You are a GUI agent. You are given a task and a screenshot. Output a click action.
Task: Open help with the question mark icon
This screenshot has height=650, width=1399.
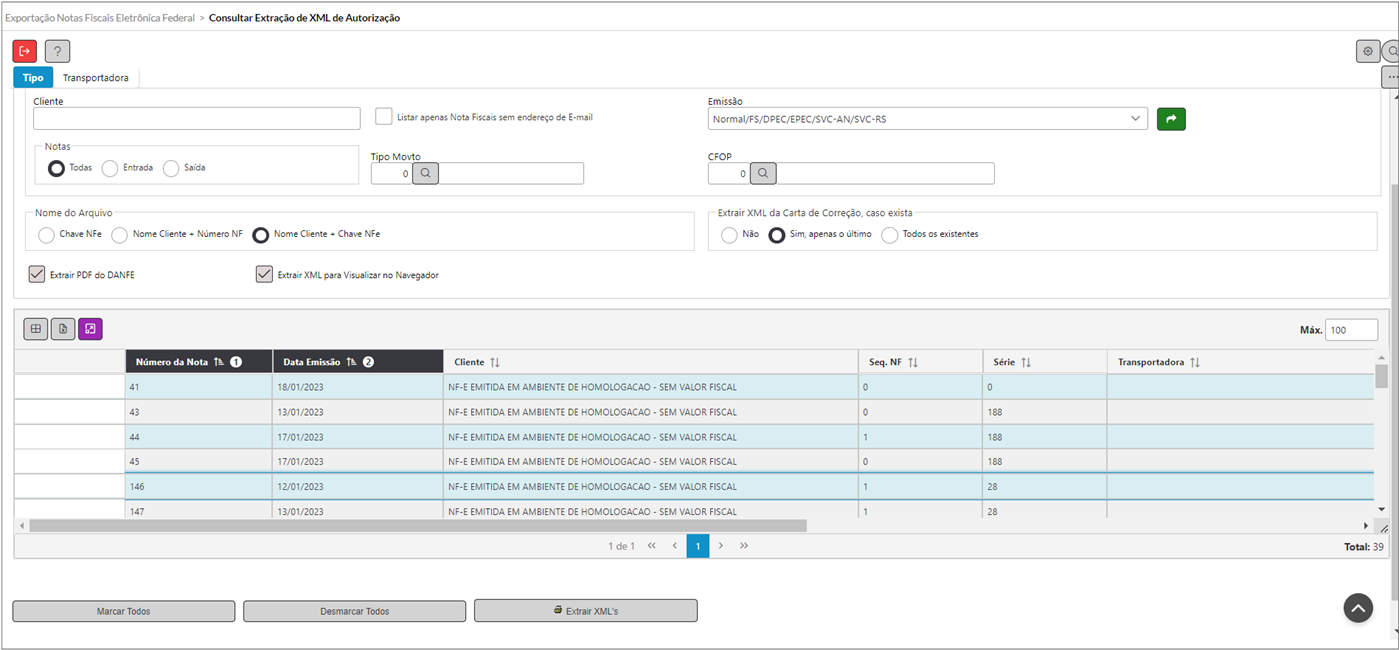click(x=57, y=51)
